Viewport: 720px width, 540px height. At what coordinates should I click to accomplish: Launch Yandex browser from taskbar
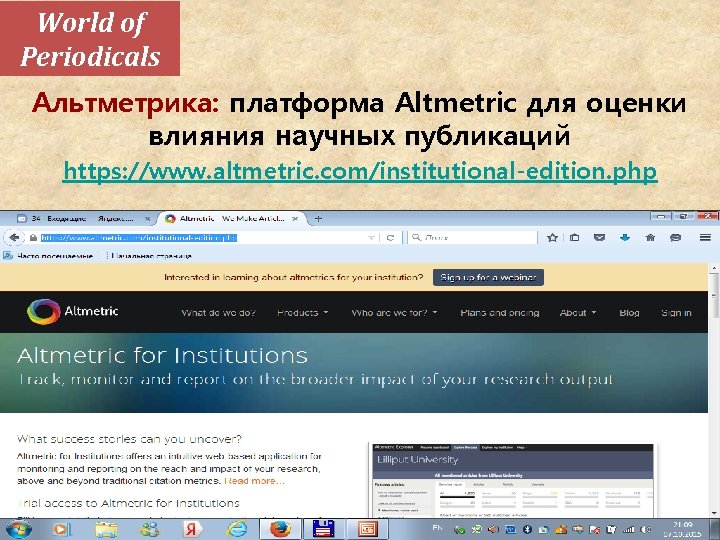(193, 529)
